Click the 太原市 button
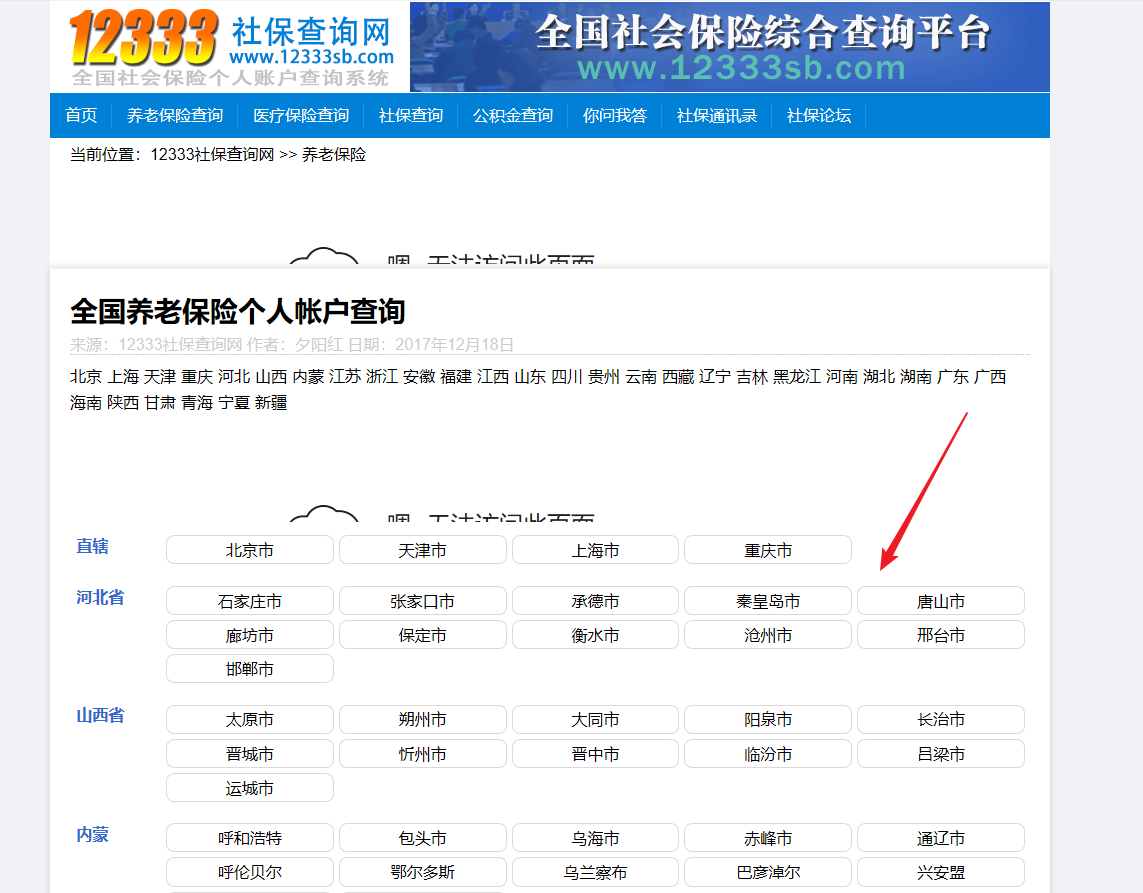This screenshot has height=893, width=1143. point(249,719)
